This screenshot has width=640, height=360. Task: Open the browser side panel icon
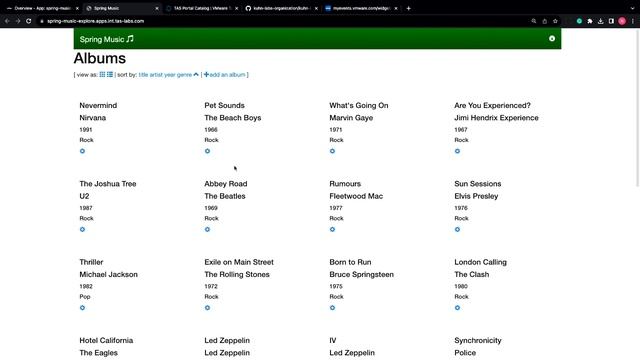pyautogui.click(x=611, y=21)
